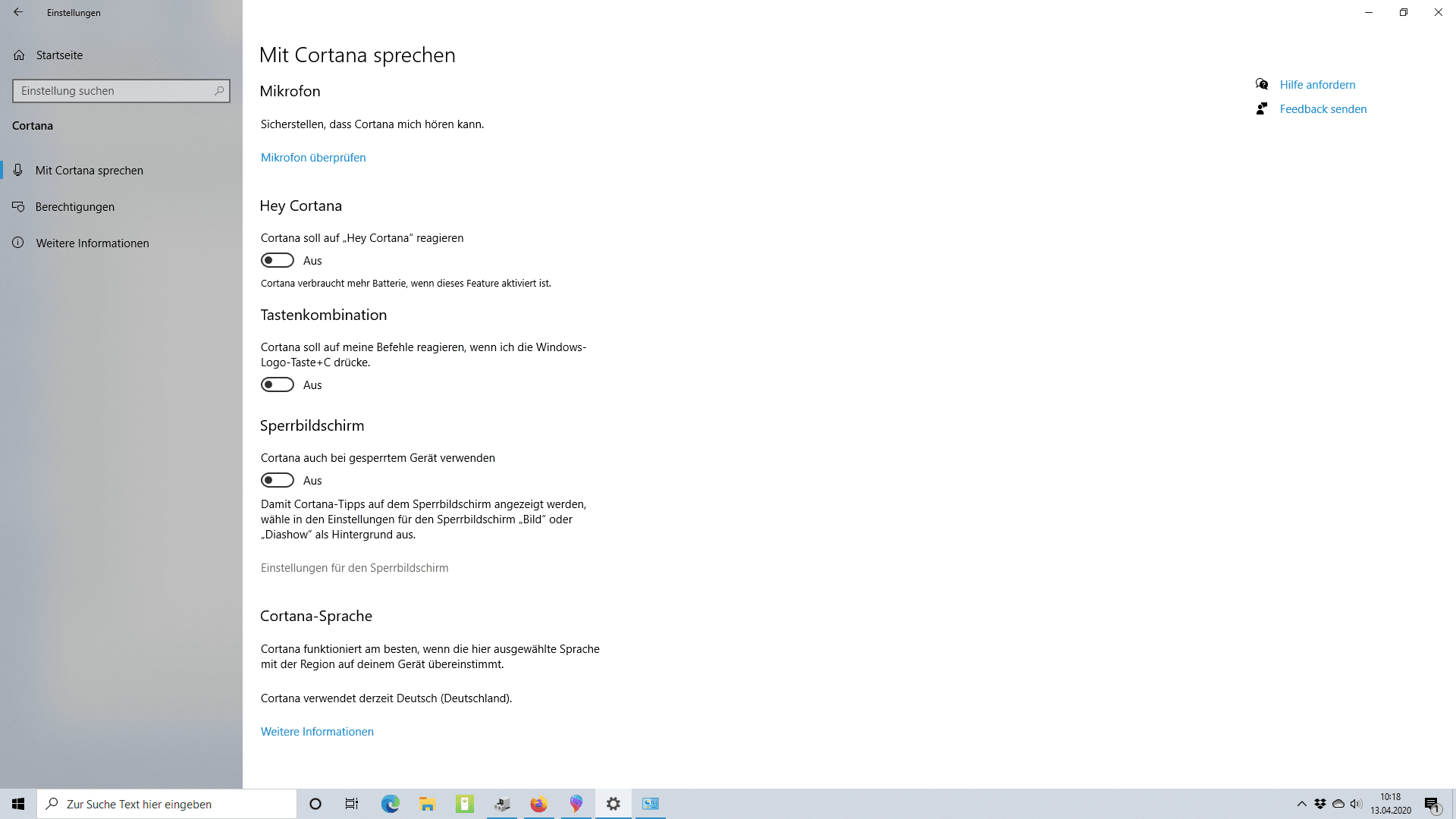The height and width of the screenshot is (819, 1456).
Task: Click the Settings gear taskbar icon
Action: coord(613,804)
